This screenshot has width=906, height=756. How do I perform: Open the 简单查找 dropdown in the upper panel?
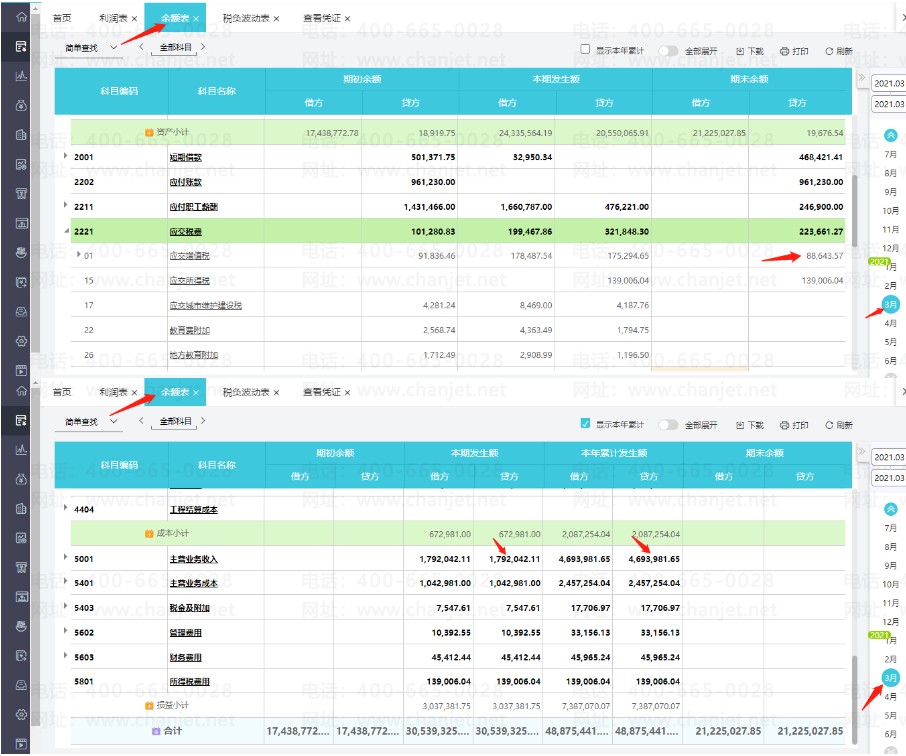tap(90, 48)
